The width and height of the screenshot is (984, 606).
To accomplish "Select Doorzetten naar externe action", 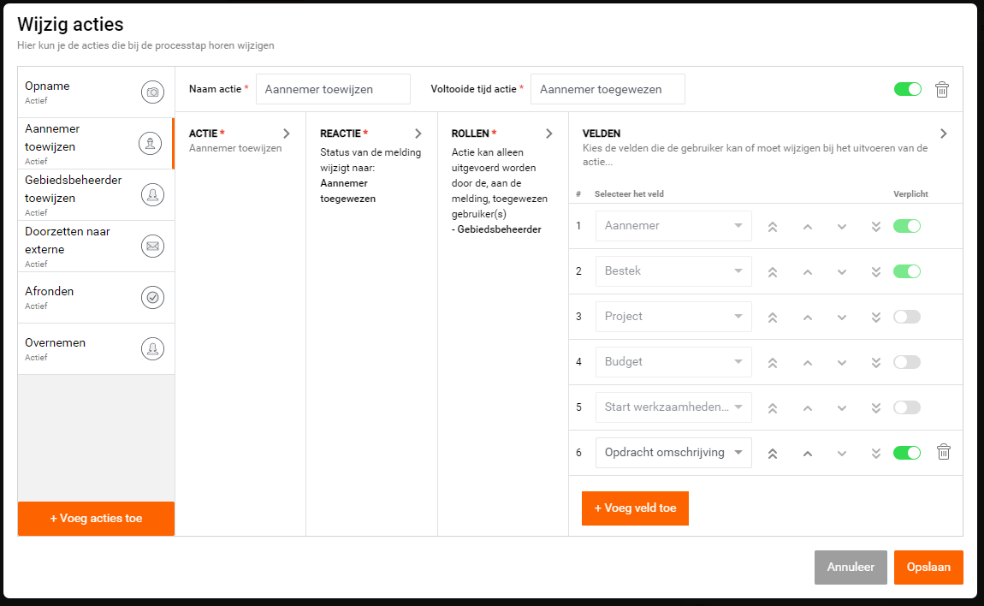I will coord(96,246).
